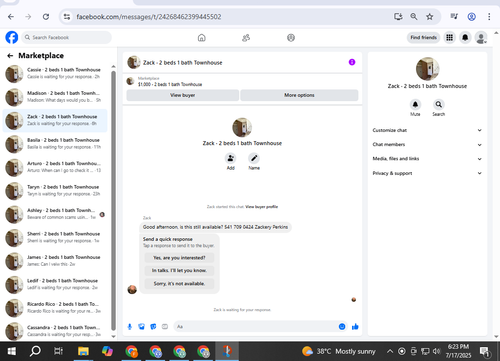Image resolution: width=500 pixels, height=361 pixels.
Task: Open Windows taskbar search
Action: pos(35,351)
